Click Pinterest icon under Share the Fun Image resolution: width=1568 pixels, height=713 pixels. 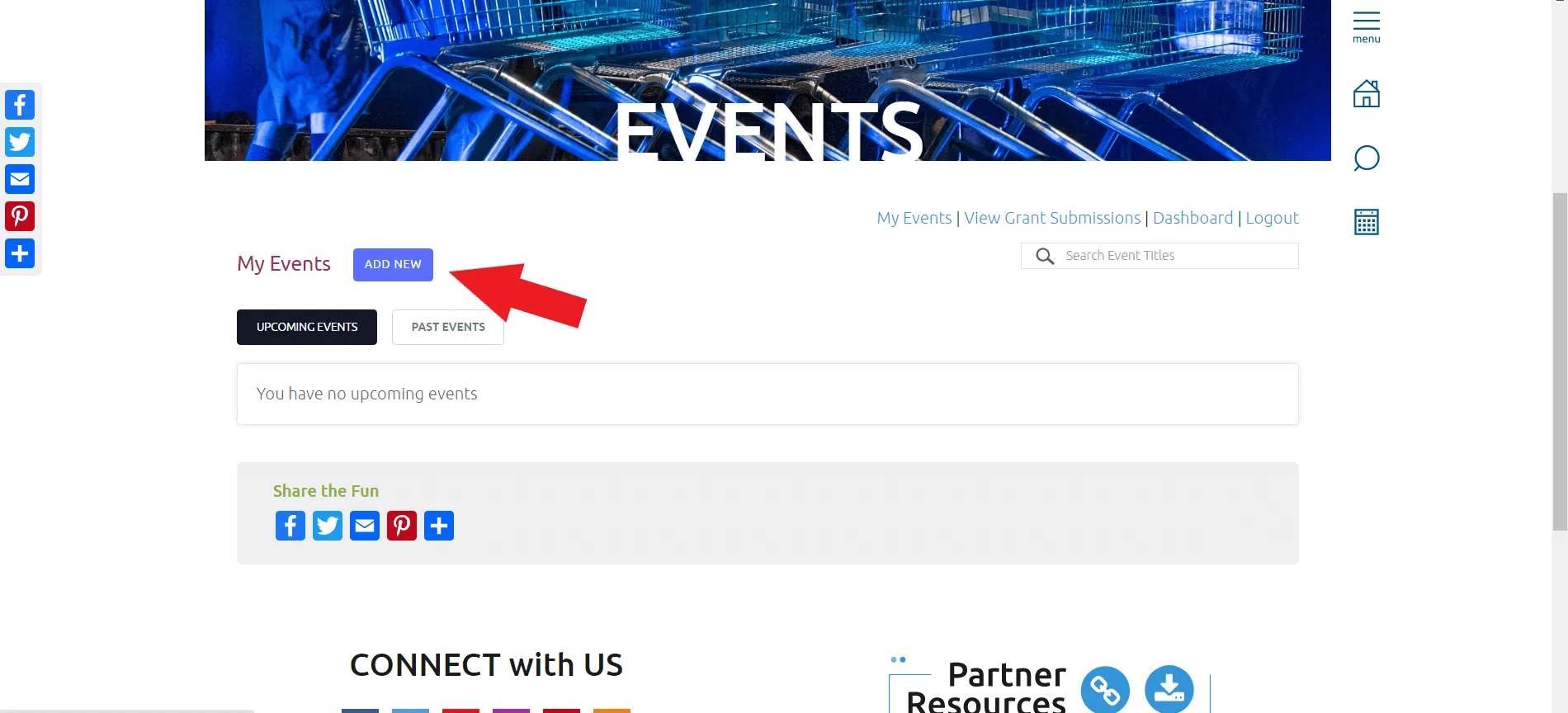402,526
